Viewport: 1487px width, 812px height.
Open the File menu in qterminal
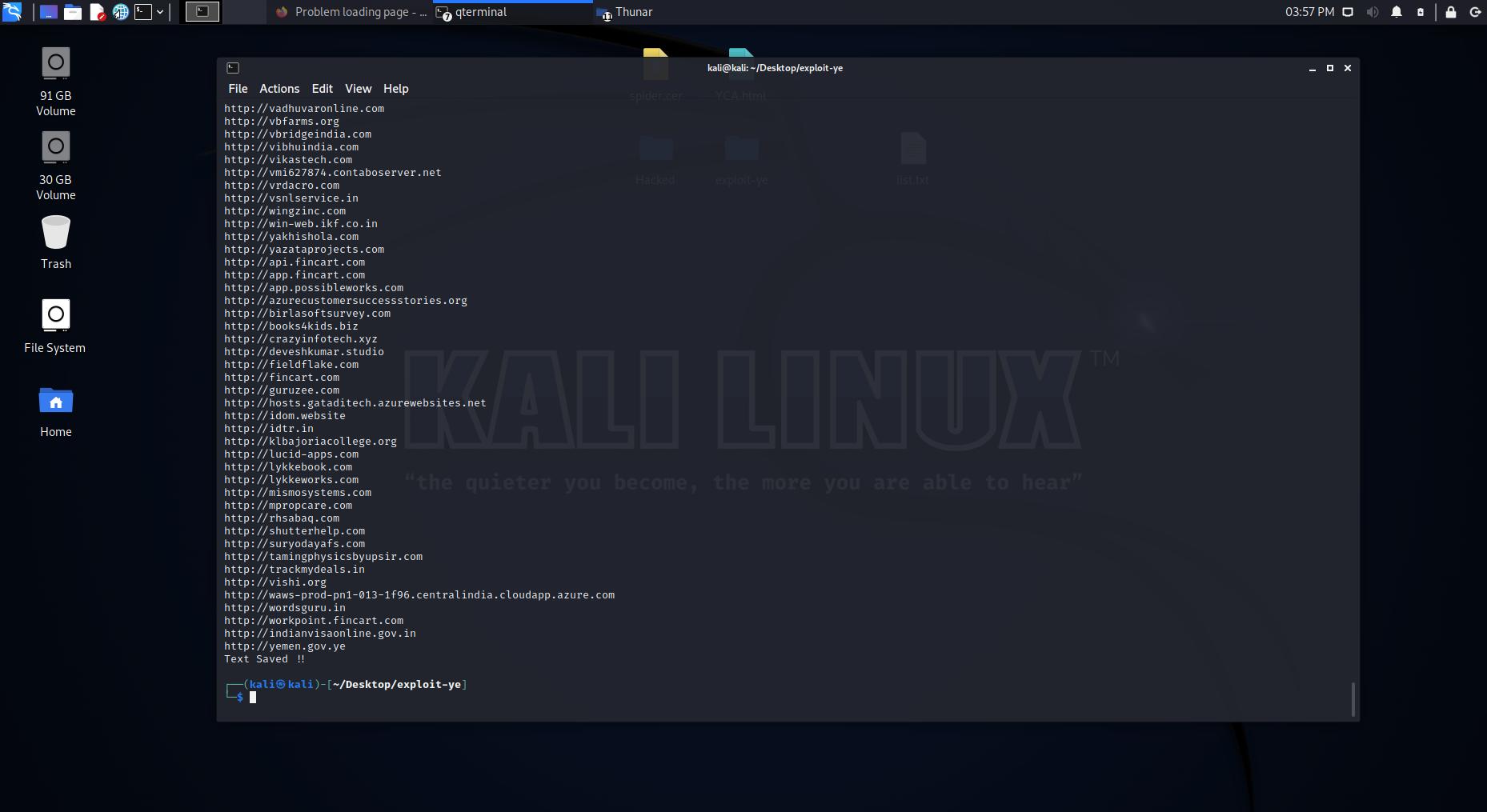[x=238, y=89]
